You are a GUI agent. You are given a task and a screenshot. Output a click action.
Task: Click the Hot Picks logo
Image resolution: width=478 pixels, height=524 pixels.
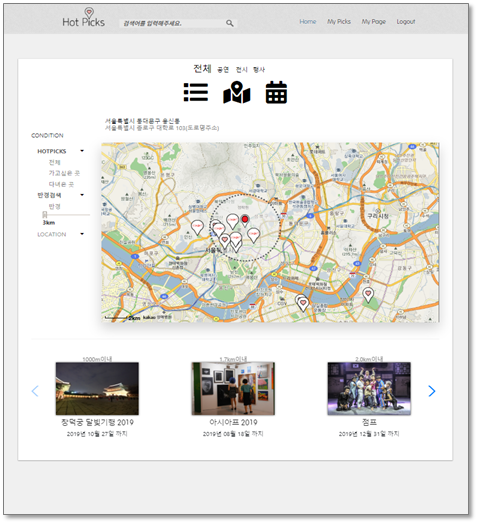pos(83,18)
